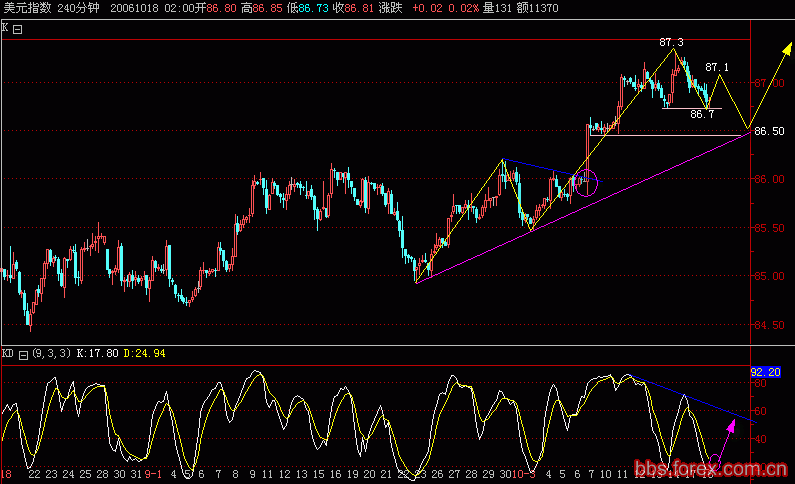Image resolution: width=795 pixels, height=484 pixels.
Task: Click the K:17.80 indicator value
Action: (97, 353)
